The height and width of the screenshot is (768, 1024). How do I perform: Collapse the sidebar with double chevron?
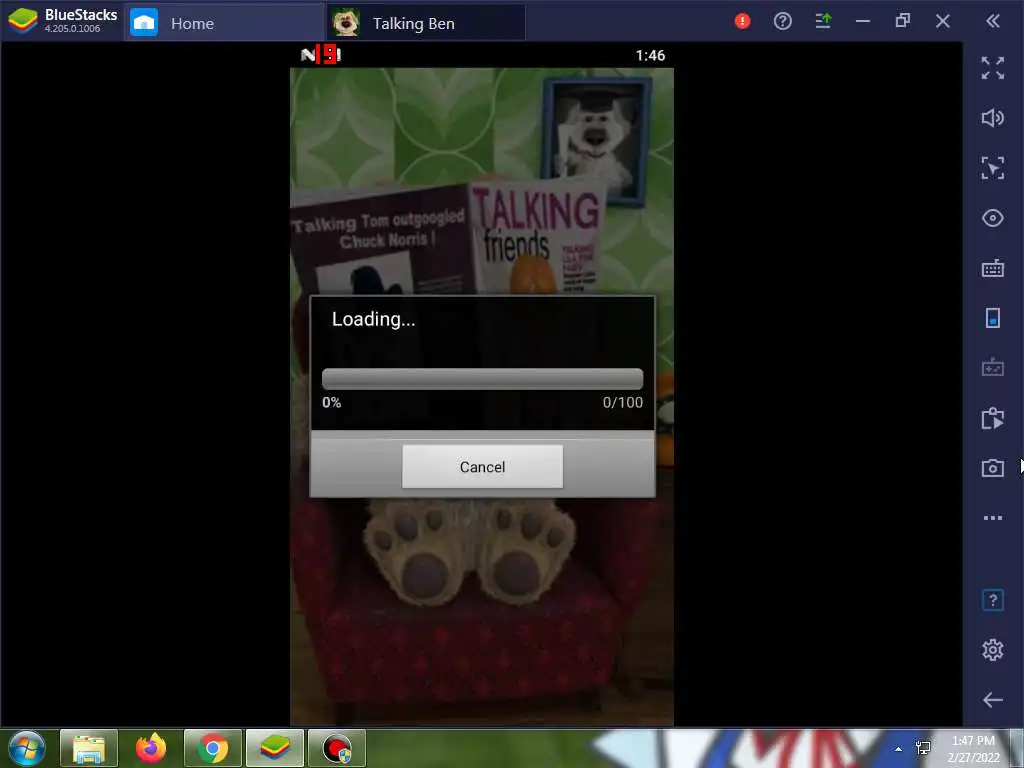993,22
